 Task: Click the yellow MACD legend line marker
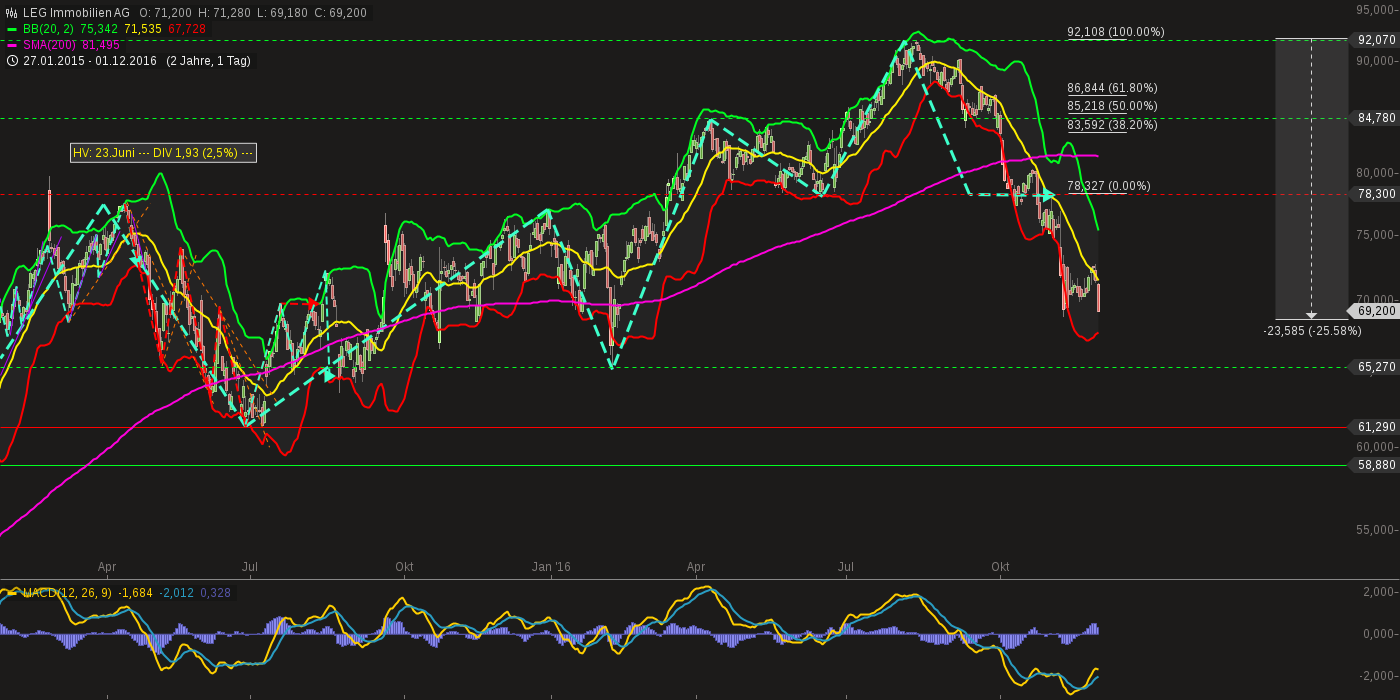tap(14, 591)
